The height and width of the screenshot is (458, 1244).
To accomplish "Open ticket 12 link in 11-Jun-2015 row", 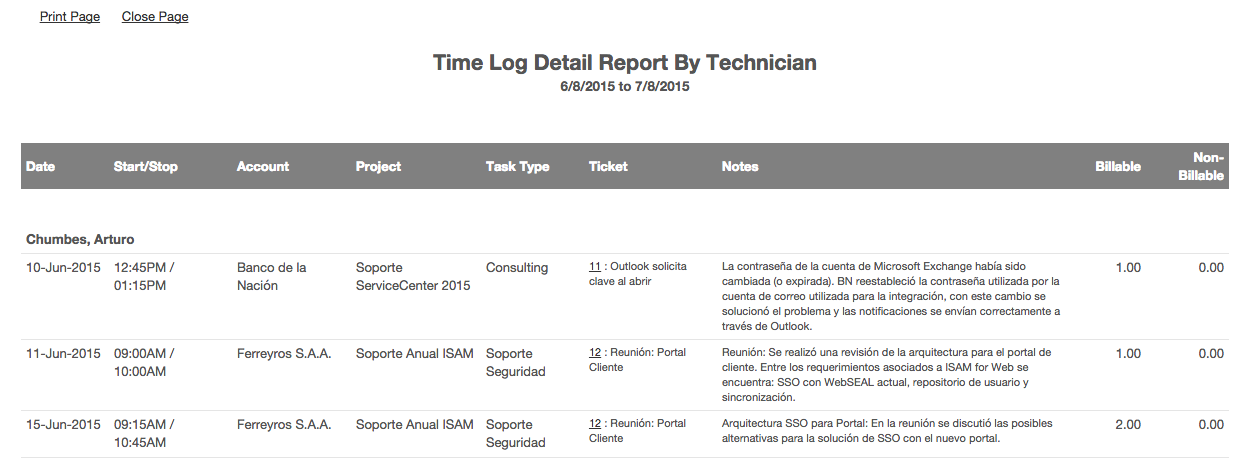I will [x=594, y=353].
